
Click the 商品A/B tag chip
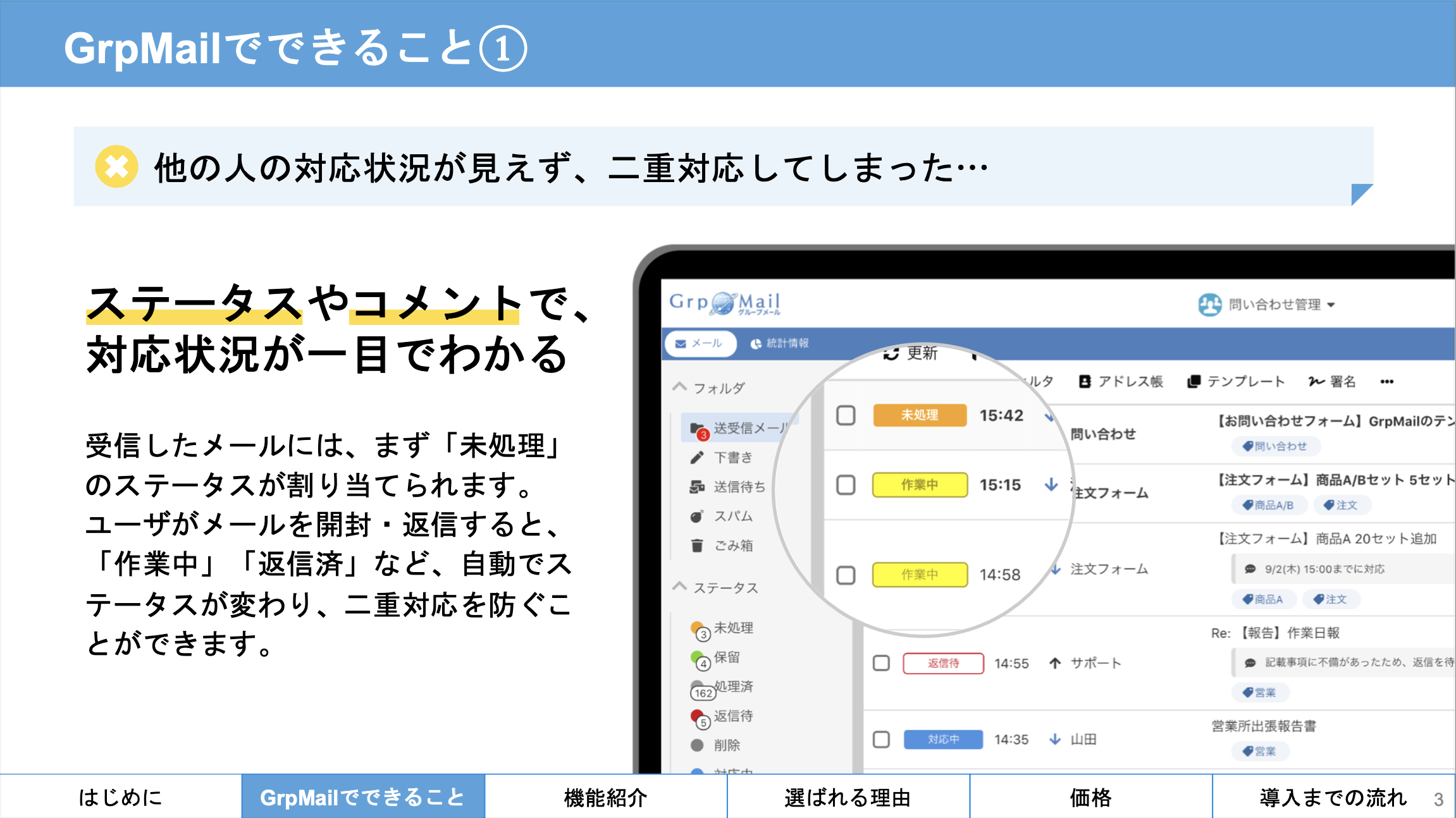coord(1268,505)
